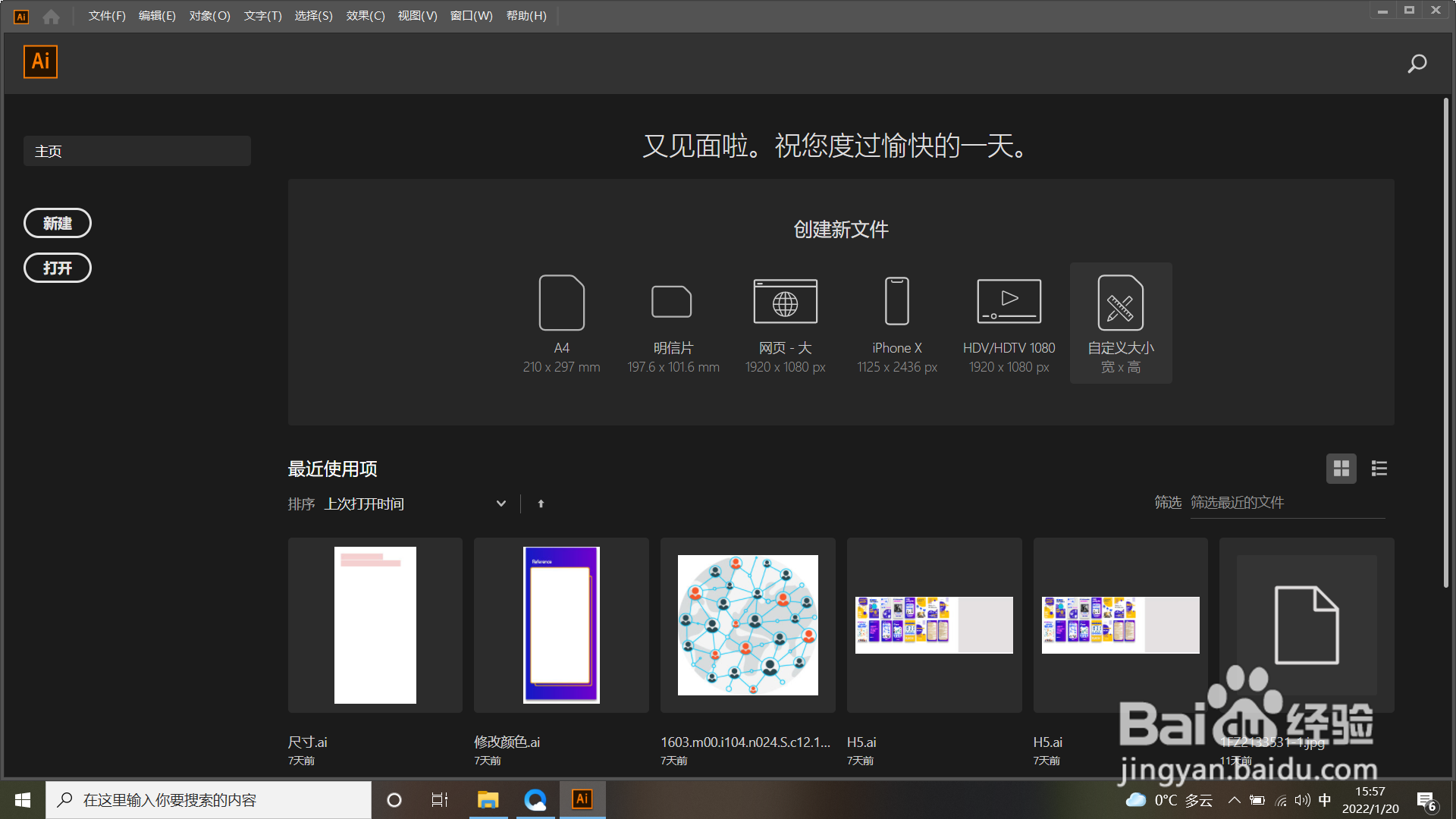This screenshot has height=819, width=1456.
Task: Choose the HDV/HDTV 1080 video preset
Action: point(1009,303)
